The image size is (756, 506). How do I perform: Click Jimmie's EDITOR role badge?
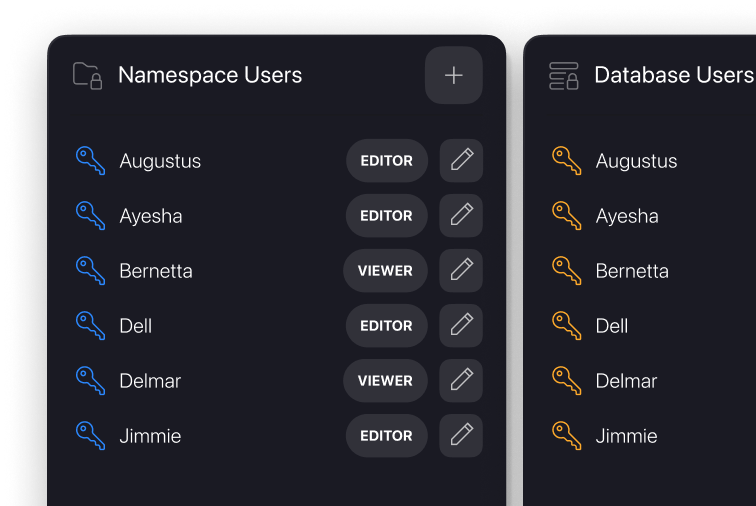(386, 435)
